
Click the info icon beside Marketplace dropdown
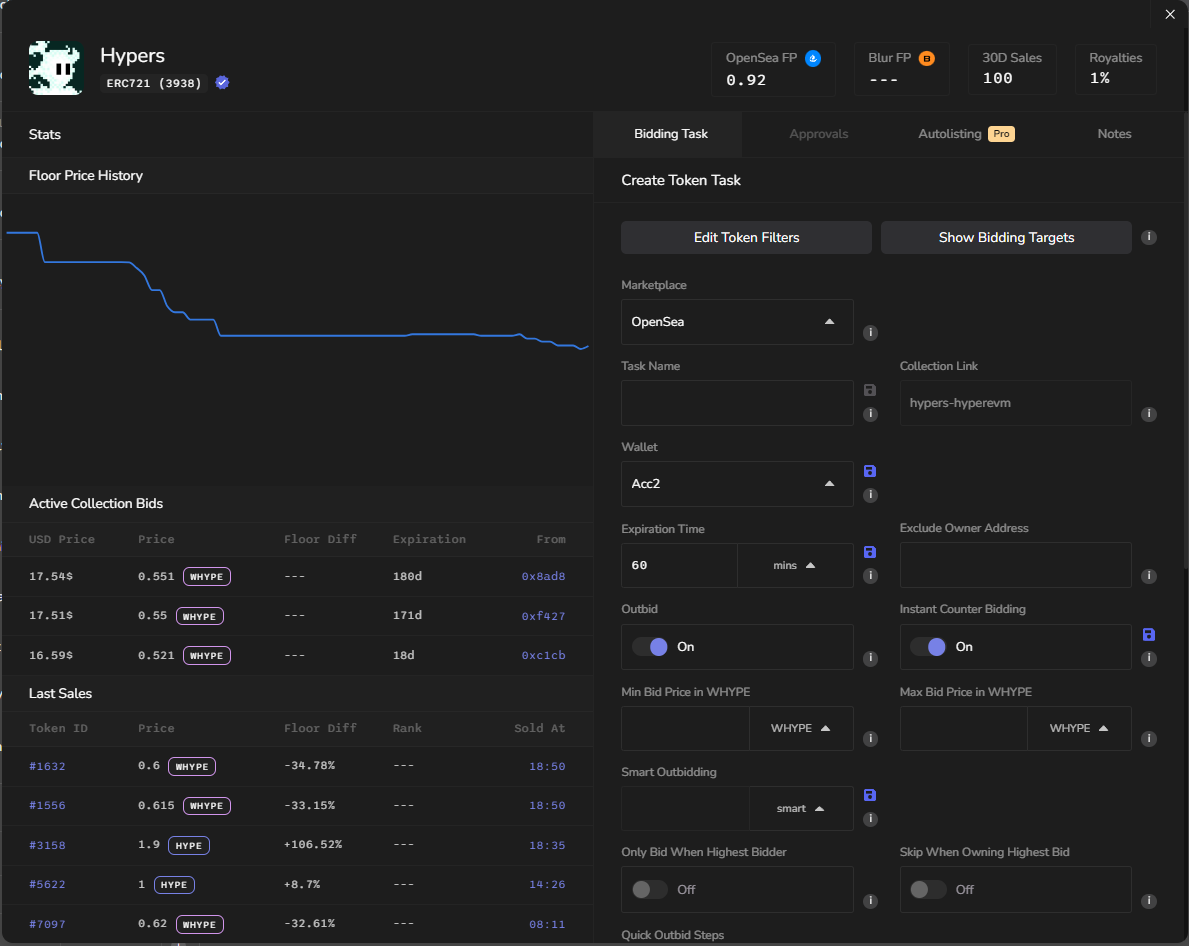[x=870, y=333]
